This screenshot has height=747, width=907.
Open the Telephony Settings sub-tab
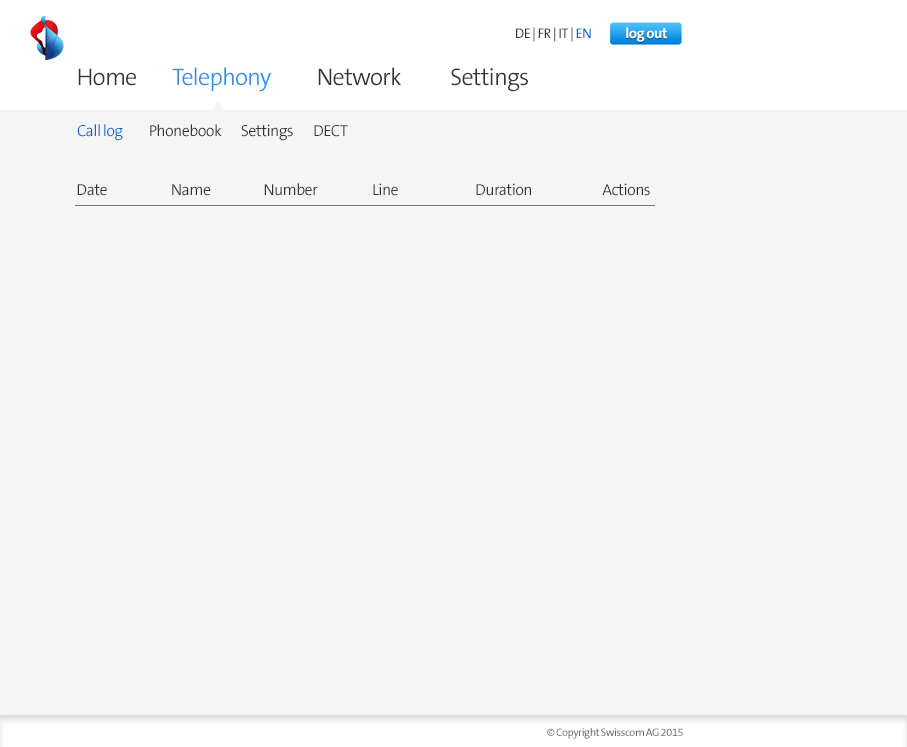click(x=267, y=131)
